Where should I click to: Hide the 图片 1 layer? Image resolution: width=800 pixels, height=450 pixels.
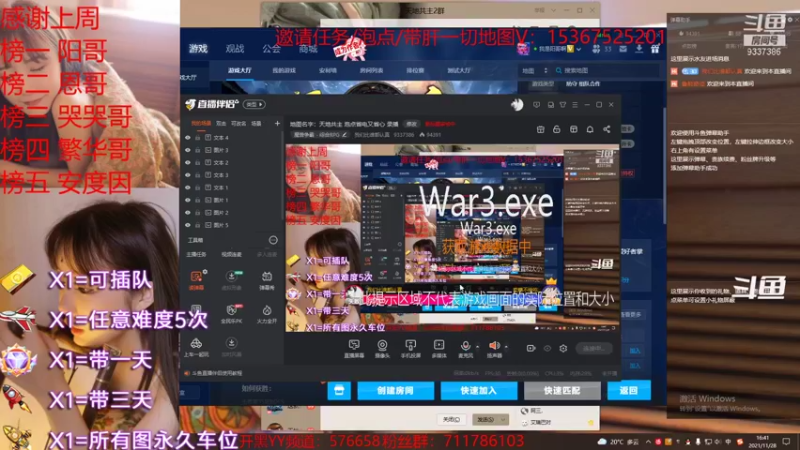point(188,200)
